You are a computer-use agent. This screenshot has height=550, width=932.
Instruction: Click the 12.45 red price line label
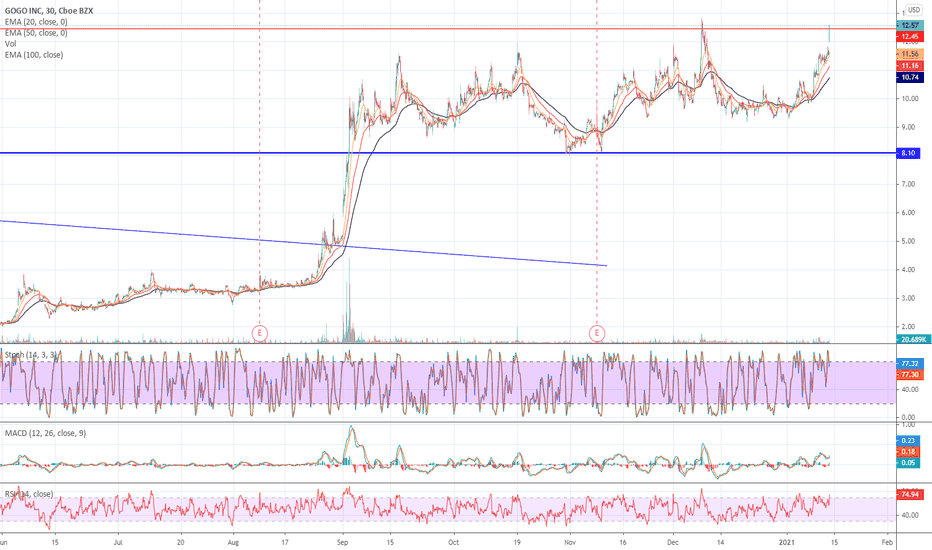click(909, 36)
